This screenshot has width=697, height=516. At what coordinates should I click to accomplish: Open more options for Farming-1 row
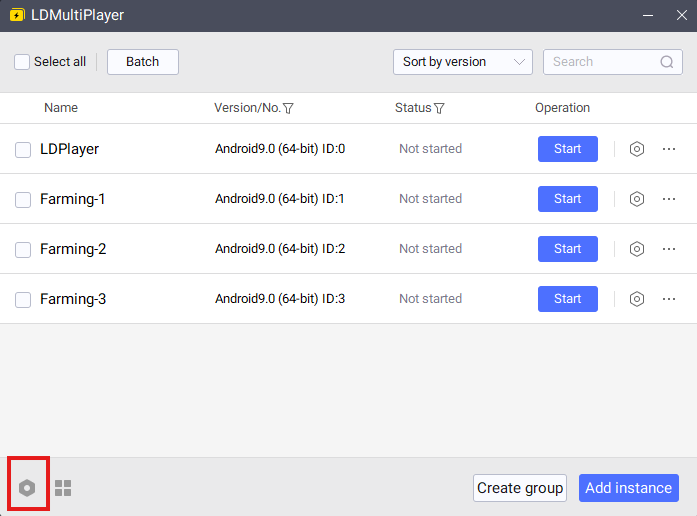click(669, 199)
